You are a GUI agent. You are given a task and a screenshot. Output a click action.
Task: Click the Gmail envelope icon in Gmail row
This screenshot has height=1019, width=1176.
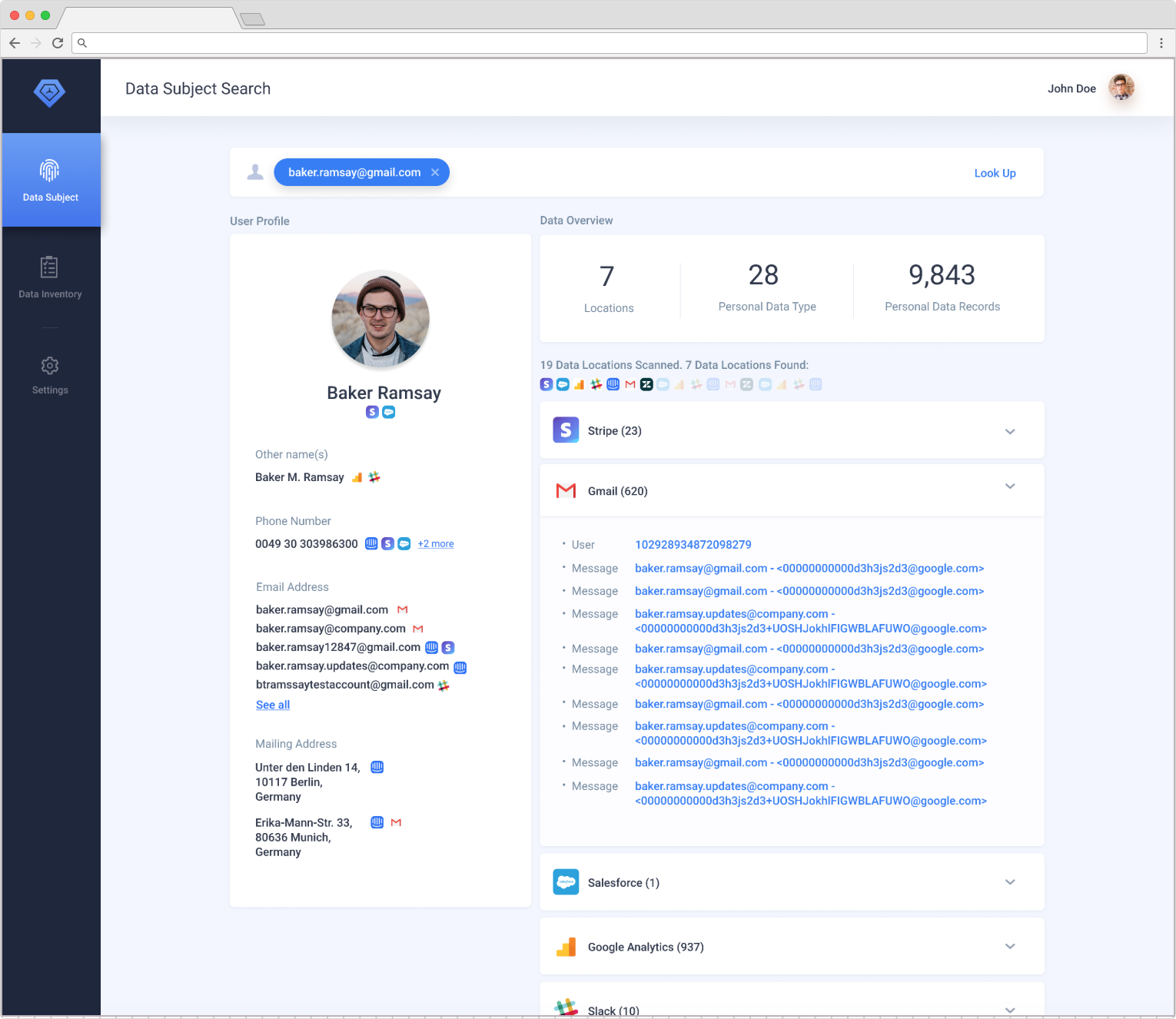coord(566,490)
